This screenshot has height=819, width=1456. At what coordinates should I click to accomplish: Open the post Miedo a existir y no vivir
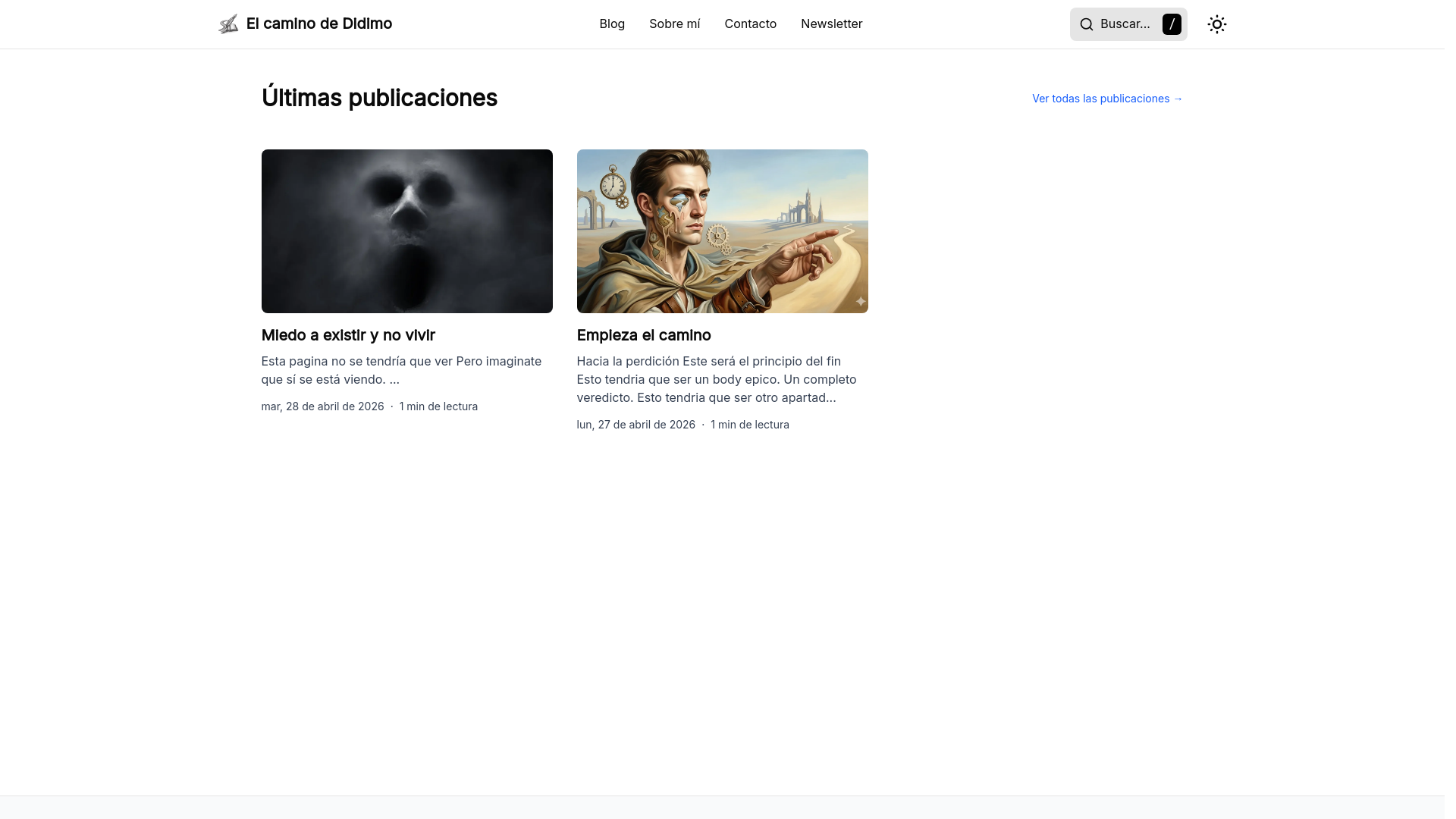pyautogui.click(x=348, y=335)
